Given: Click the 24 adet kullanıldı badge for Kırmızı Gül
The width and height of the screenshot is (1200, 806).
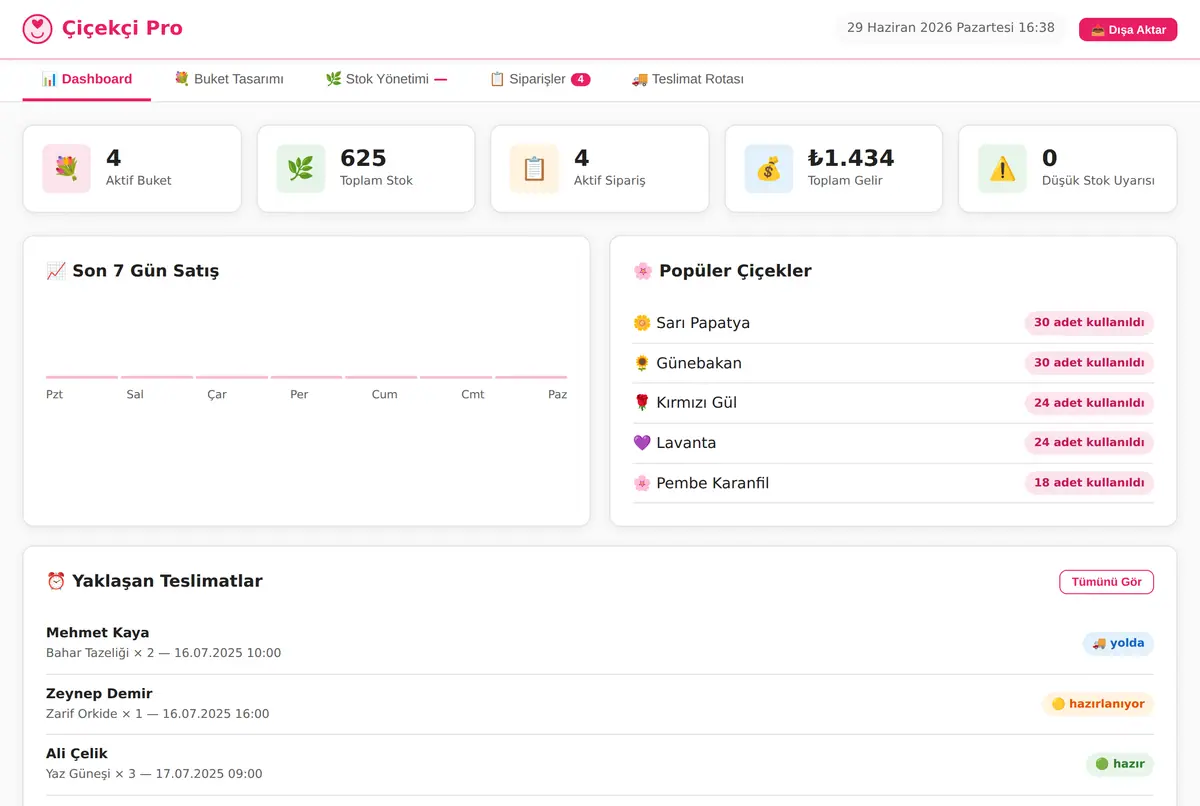Looking at the screenshot, I should [1089, 403].
